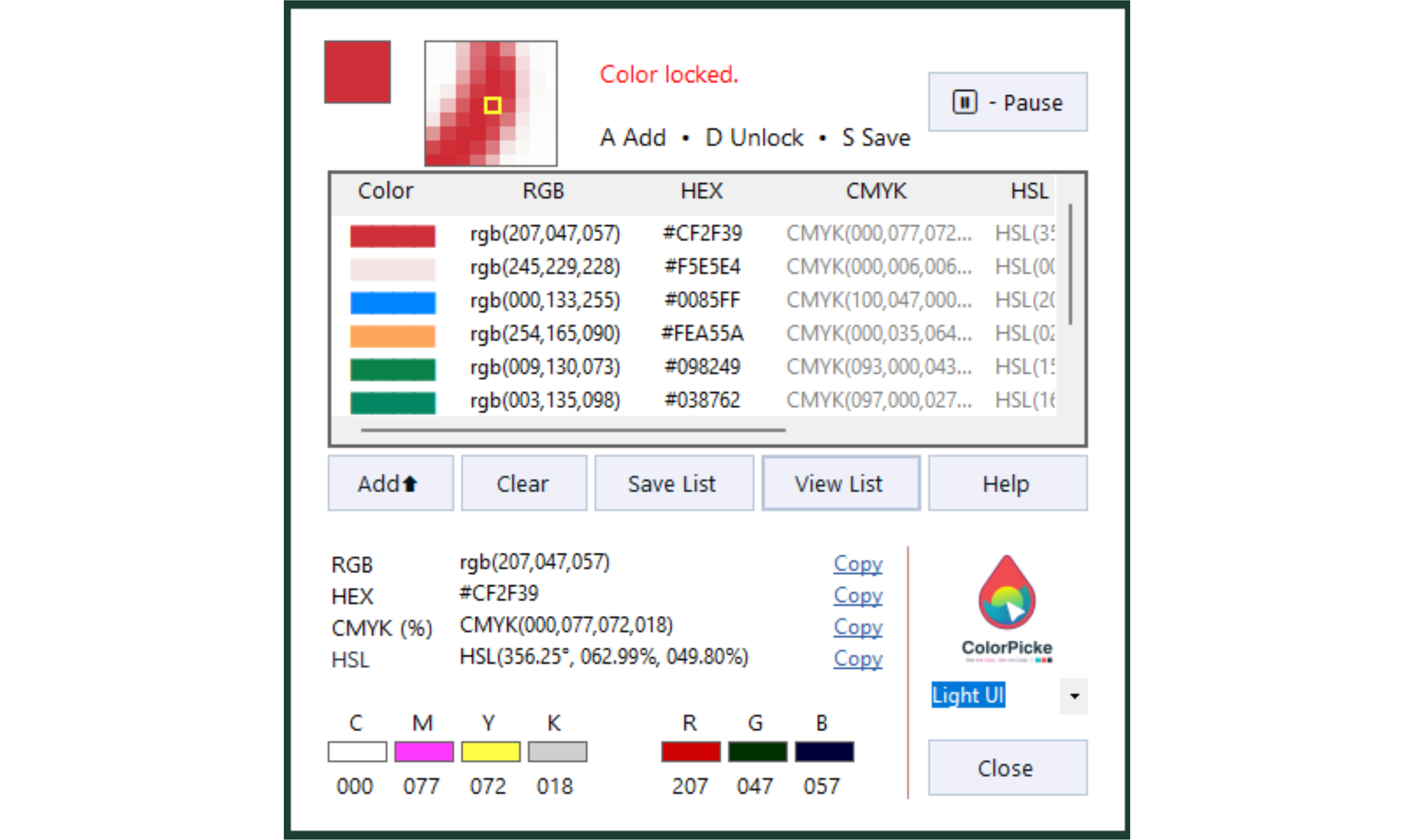Click the CMYK(000,035,064... cell
The image size is (1414, 840).
879,334
